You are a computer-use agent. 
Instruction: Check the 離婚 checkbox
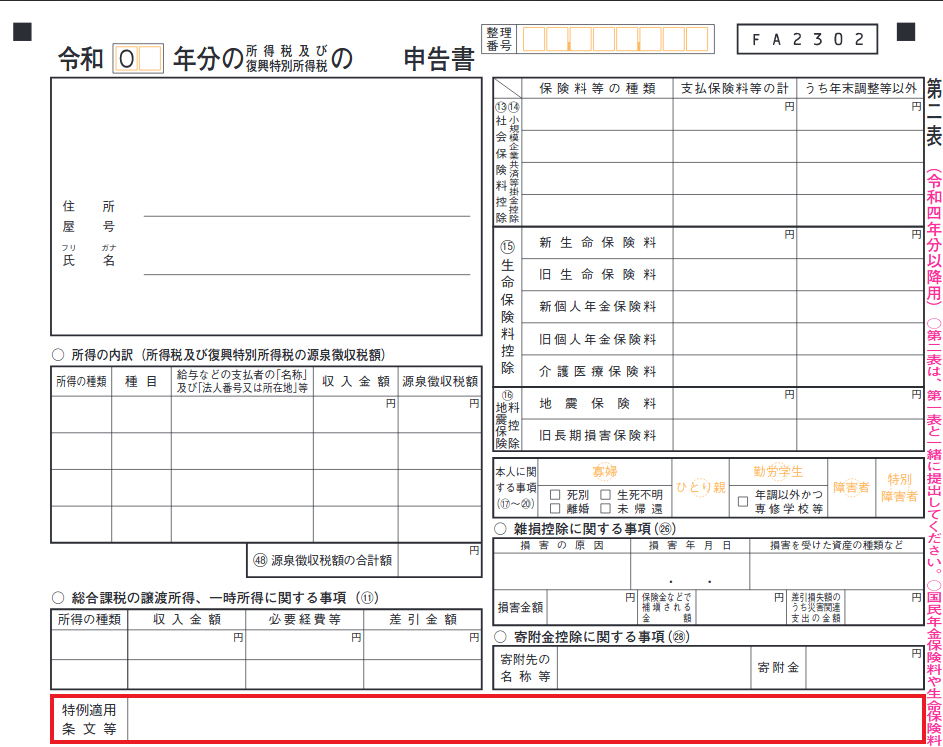(x=555, y=509)
